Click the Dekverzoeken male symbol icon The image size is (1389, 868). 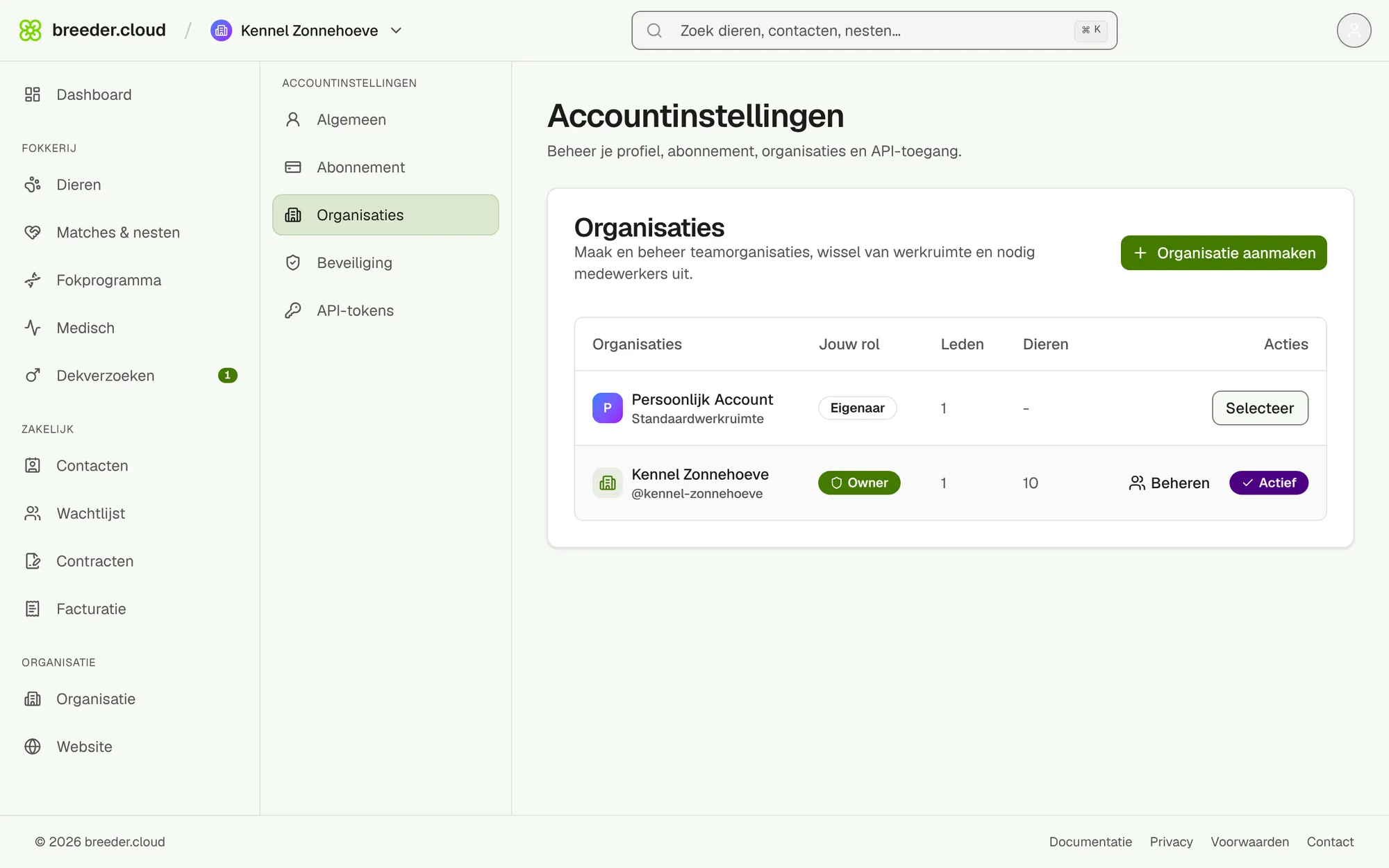point(33,376)
